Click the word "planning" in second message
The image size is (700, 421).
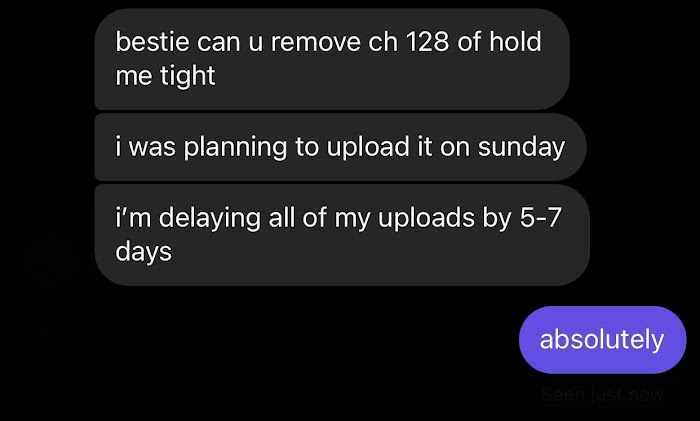[x=235, y=147]
